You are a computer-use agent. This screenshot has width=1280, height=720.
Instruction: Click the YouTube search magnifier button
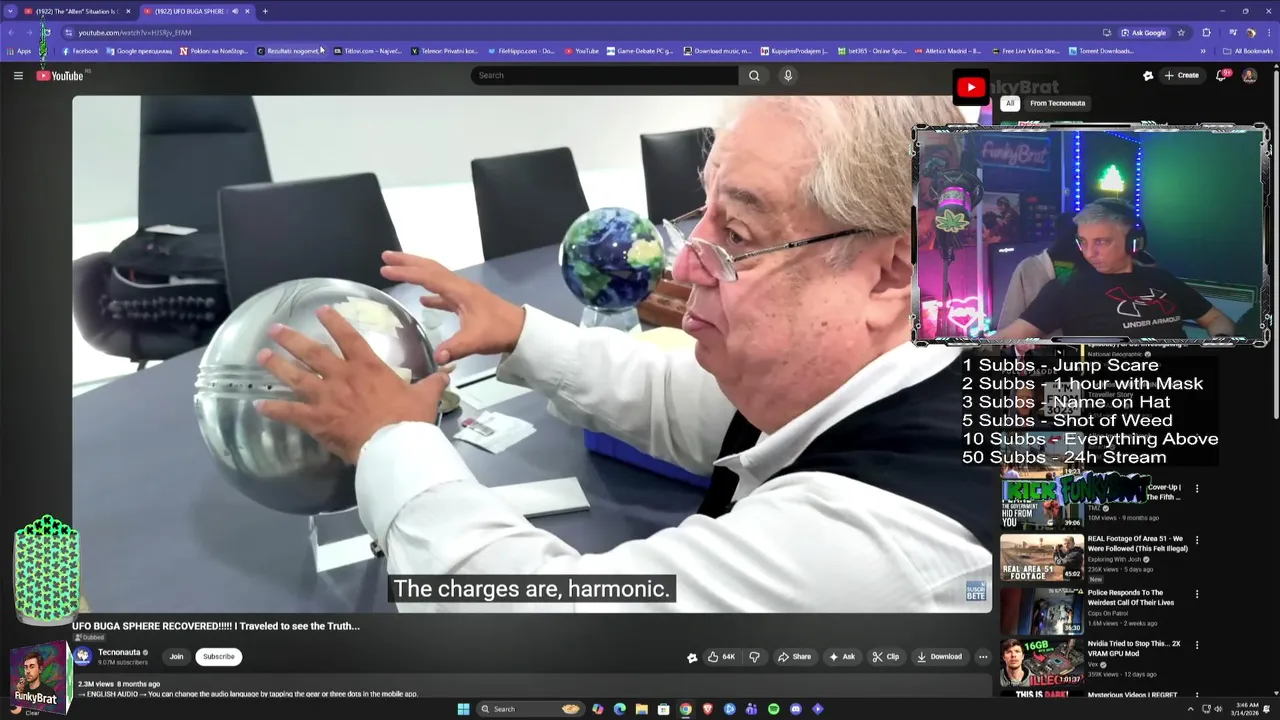point(754,75)
